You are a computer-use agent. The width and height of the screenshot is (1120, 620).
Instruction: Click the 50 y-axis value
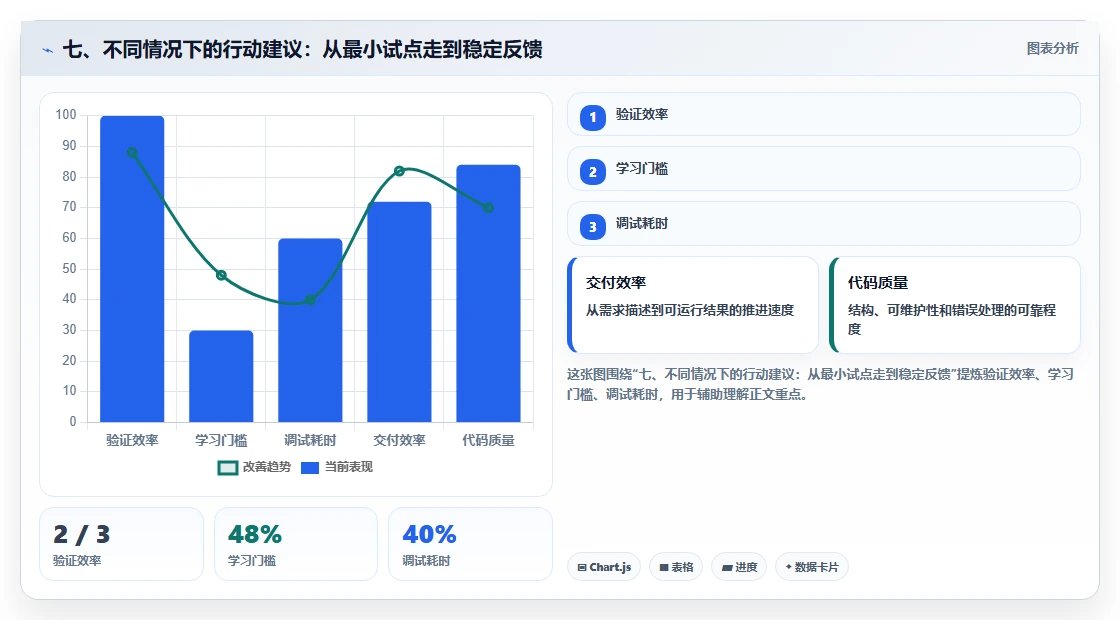69,269
